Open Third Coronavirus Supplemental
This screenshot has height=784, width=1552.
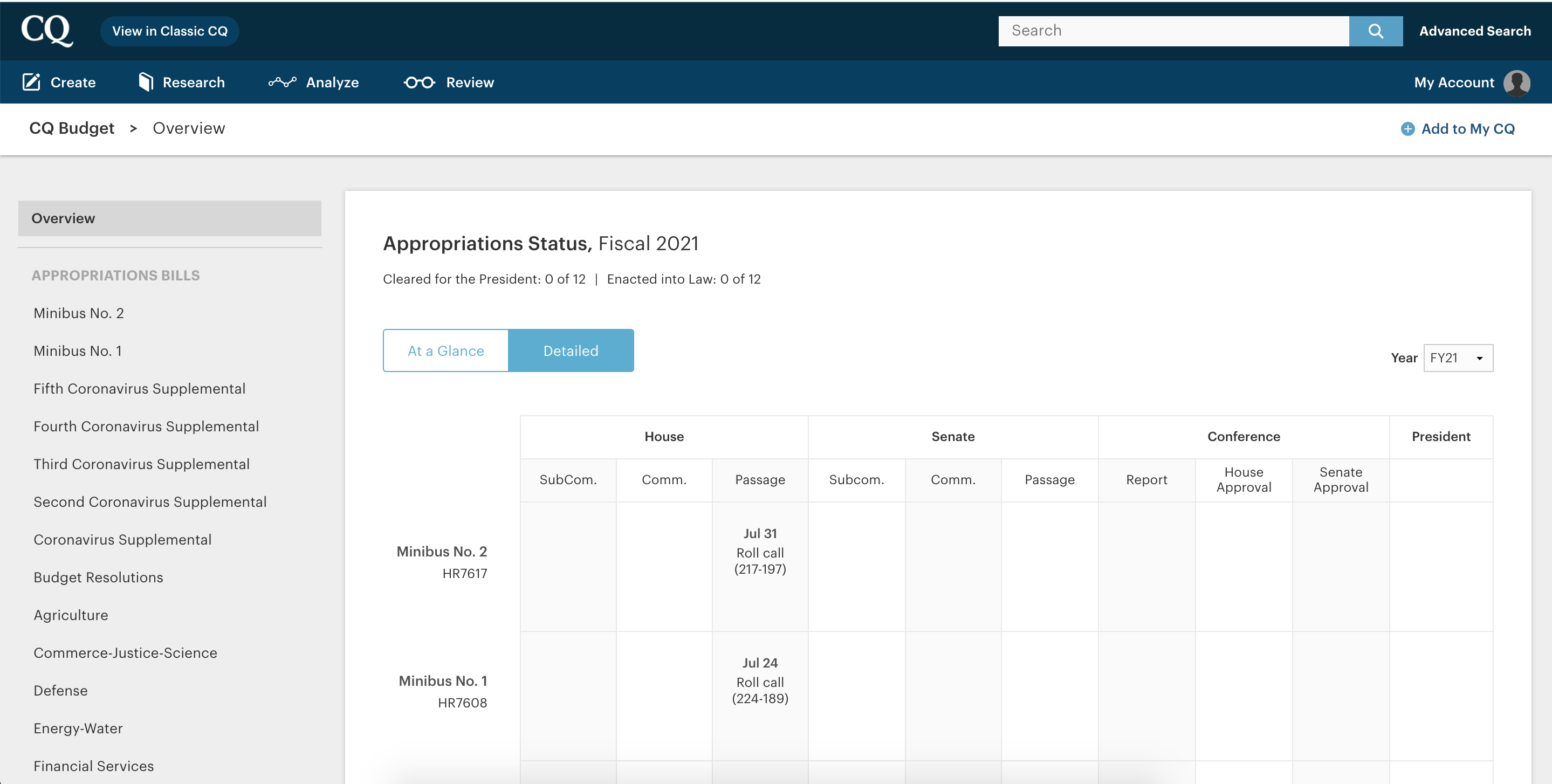tap(142, 464)
